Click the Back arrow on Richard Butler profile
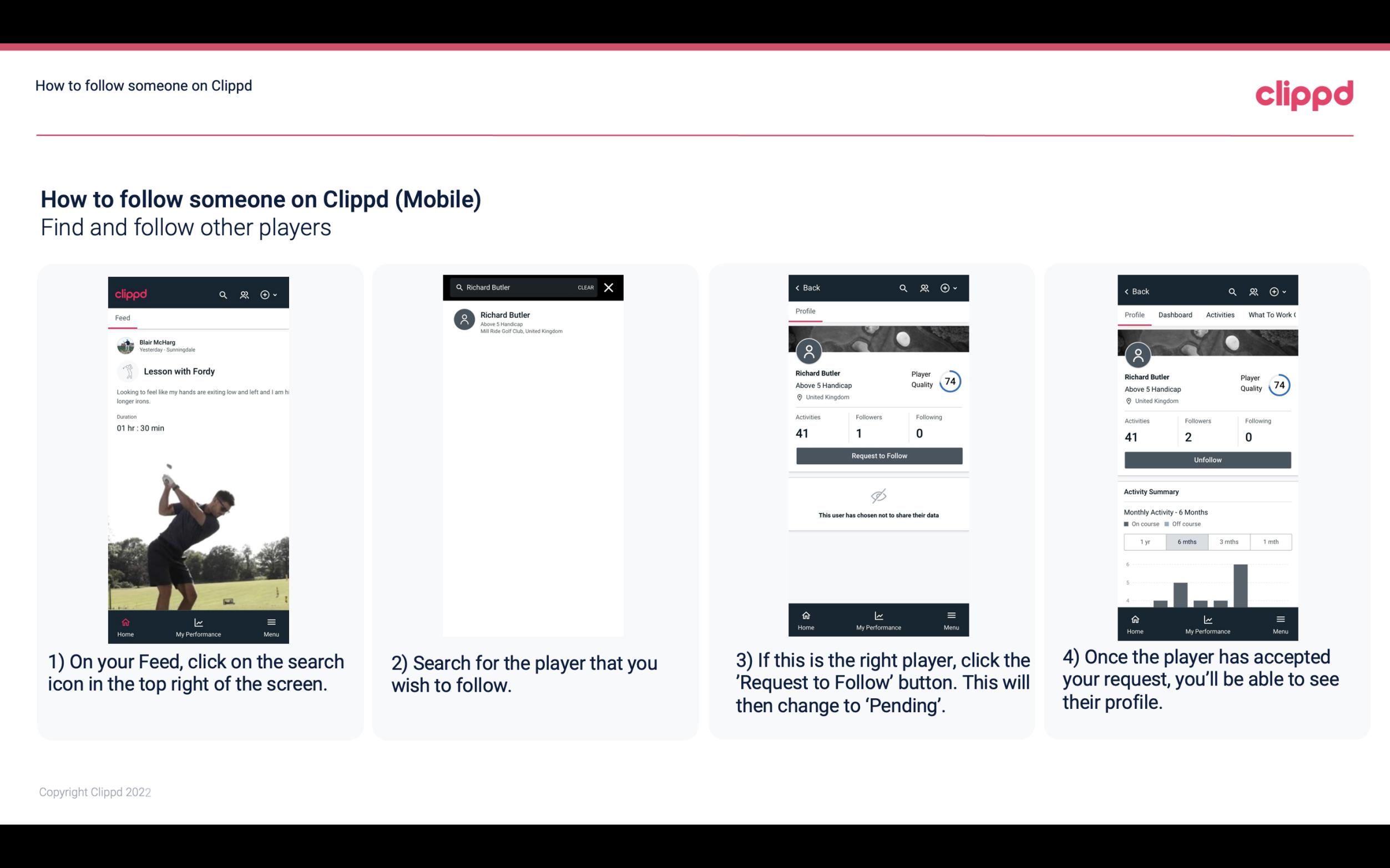Viewport: 1390px width, 868px height. click(x=800, y=287)
